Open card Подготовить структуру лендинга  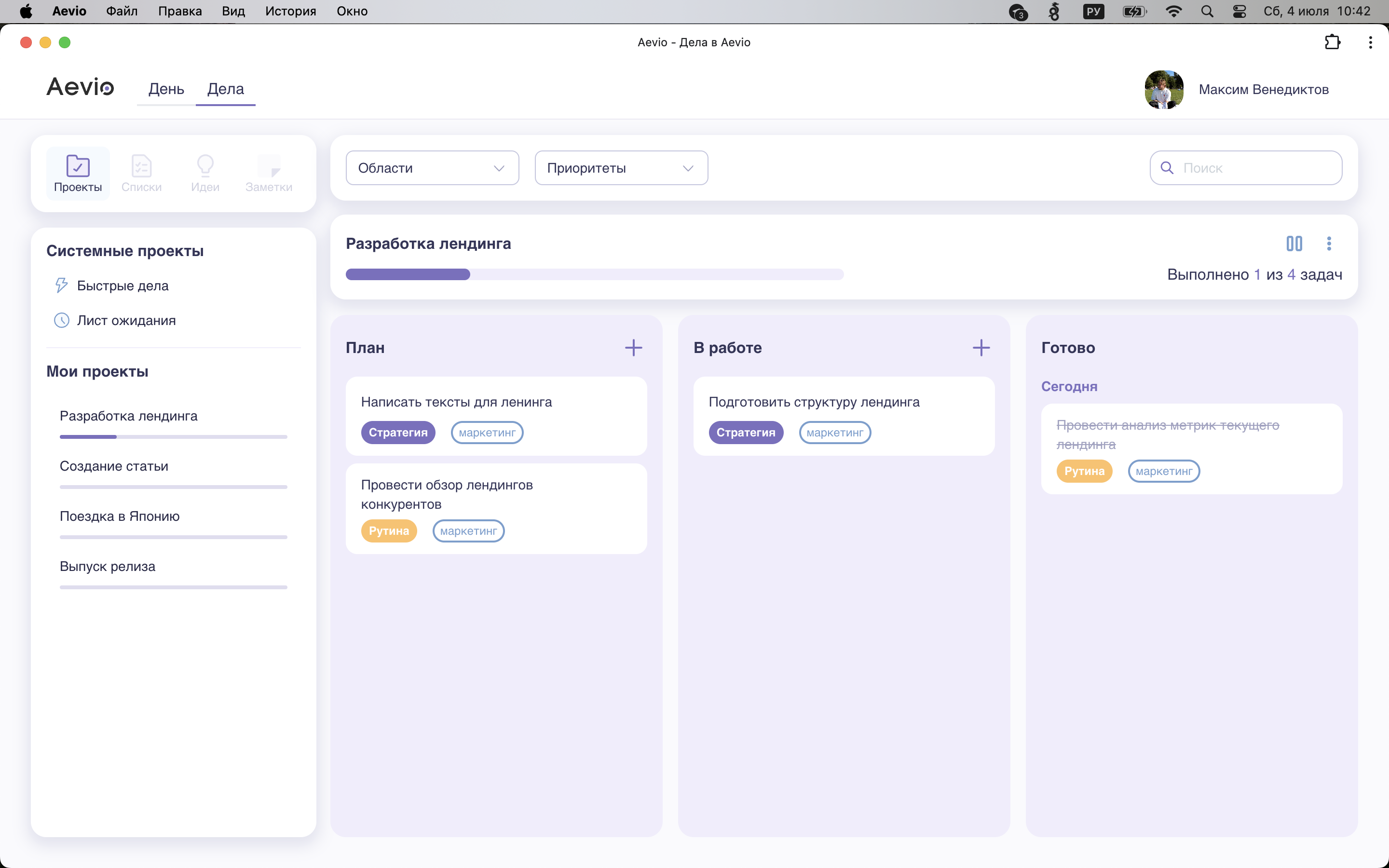point(844,416)
